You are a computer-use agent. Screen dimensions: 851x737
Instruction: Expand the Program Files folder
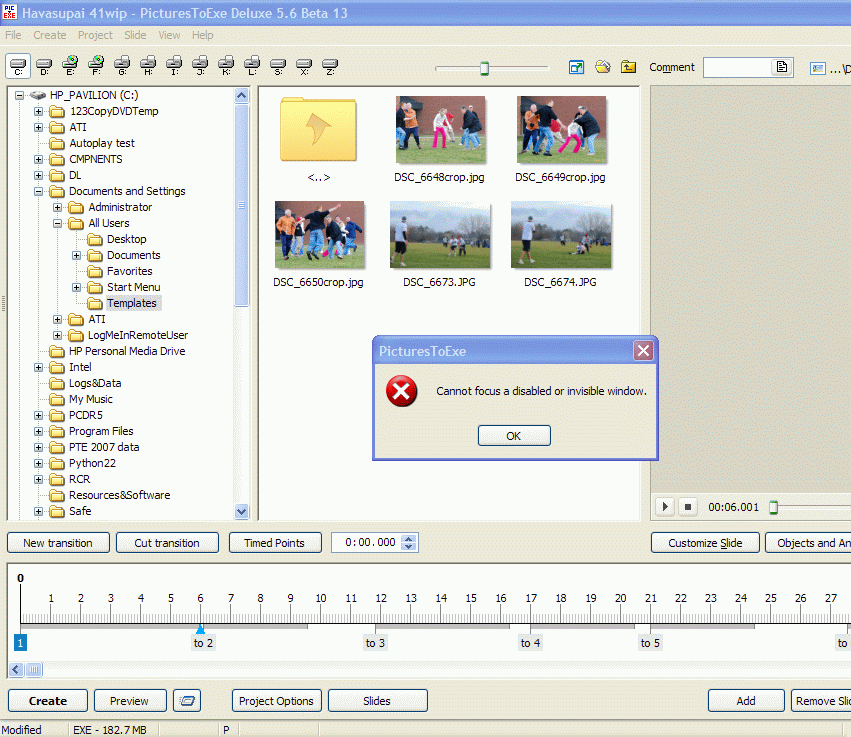[x=38, y=431]
